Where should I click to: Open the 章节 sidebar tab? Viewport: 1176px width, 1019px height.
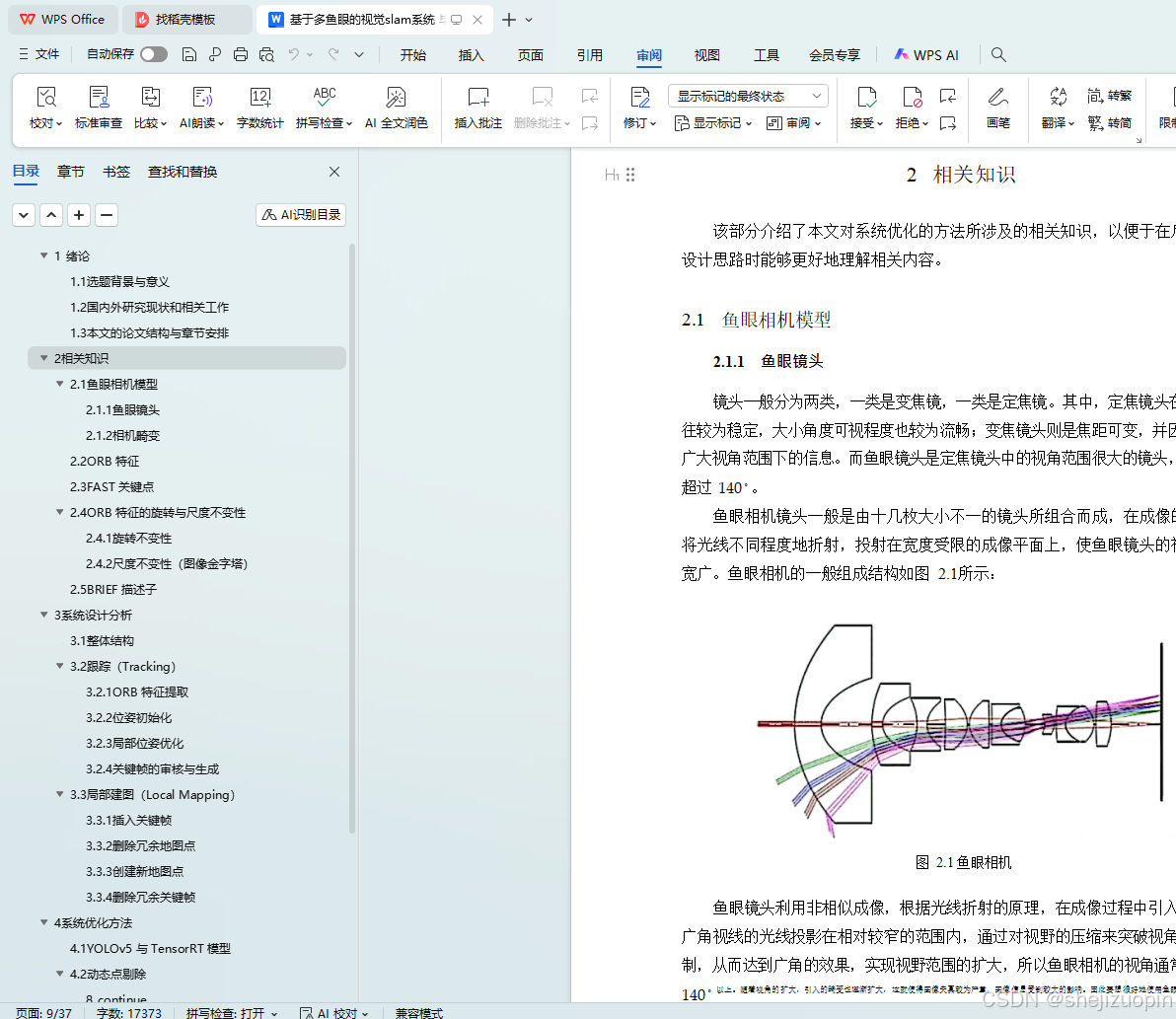coord(70,172)
